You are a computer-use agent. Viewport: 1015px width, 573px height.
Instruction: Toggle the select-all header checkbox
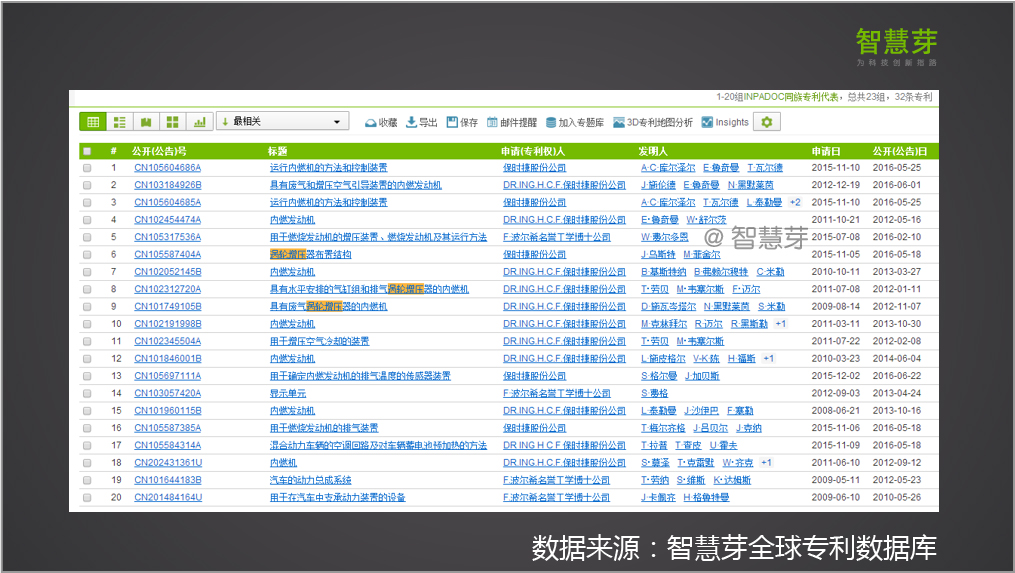point(87,151)
